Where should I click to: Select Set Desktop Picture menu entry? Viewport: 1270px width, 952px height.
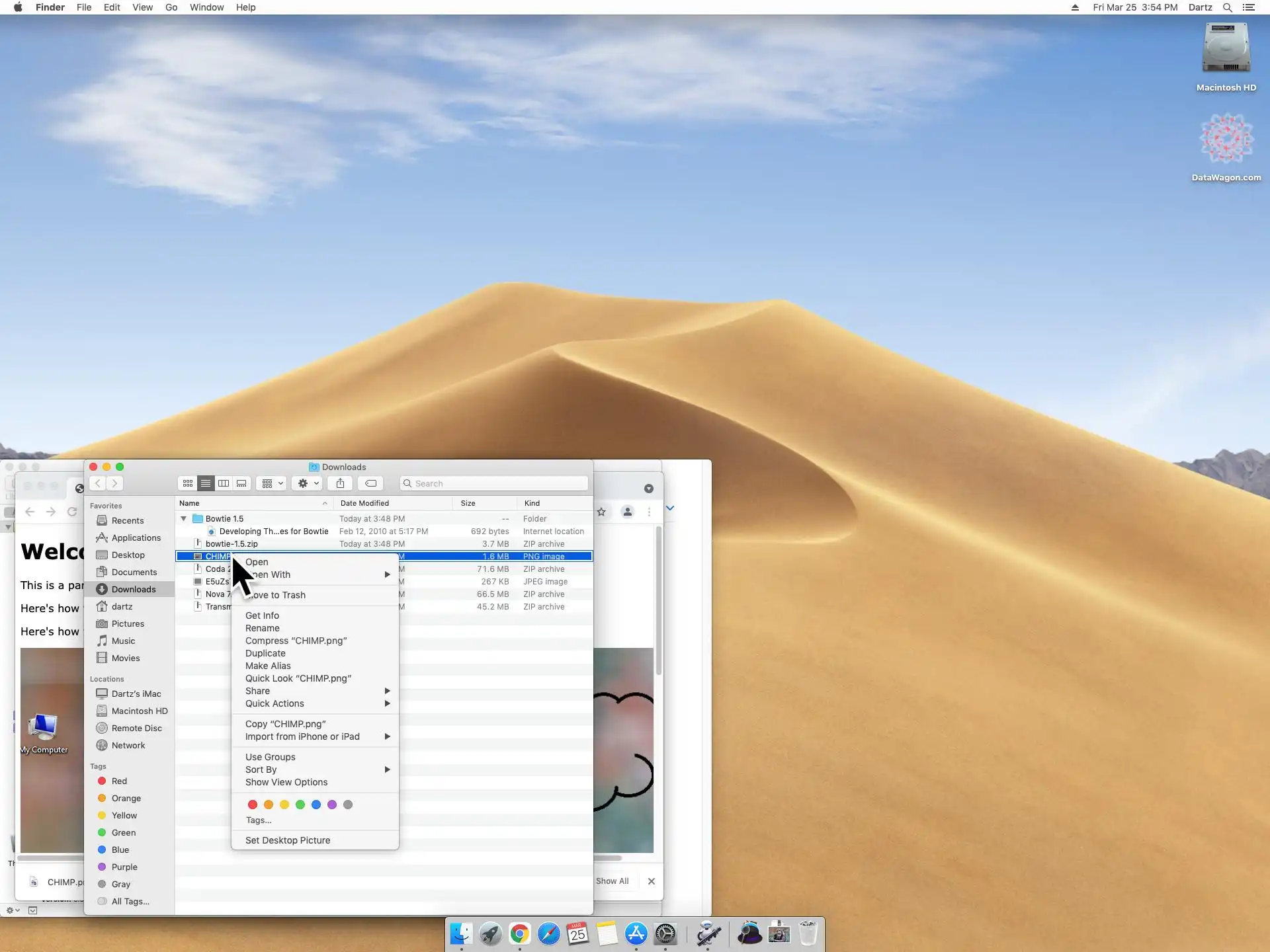coord(288,840)
